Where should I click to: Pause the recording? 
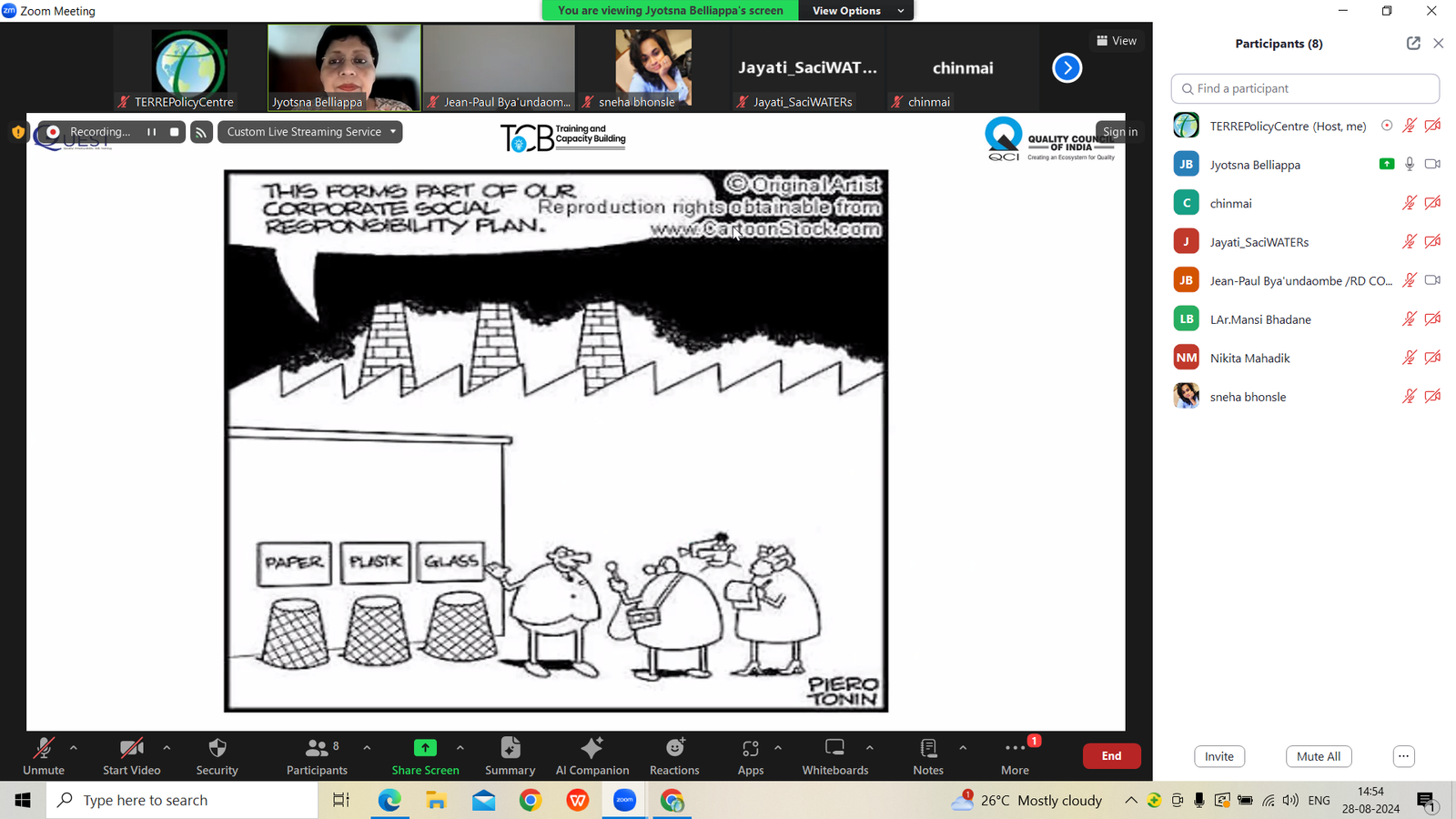(x=151, y=132)
